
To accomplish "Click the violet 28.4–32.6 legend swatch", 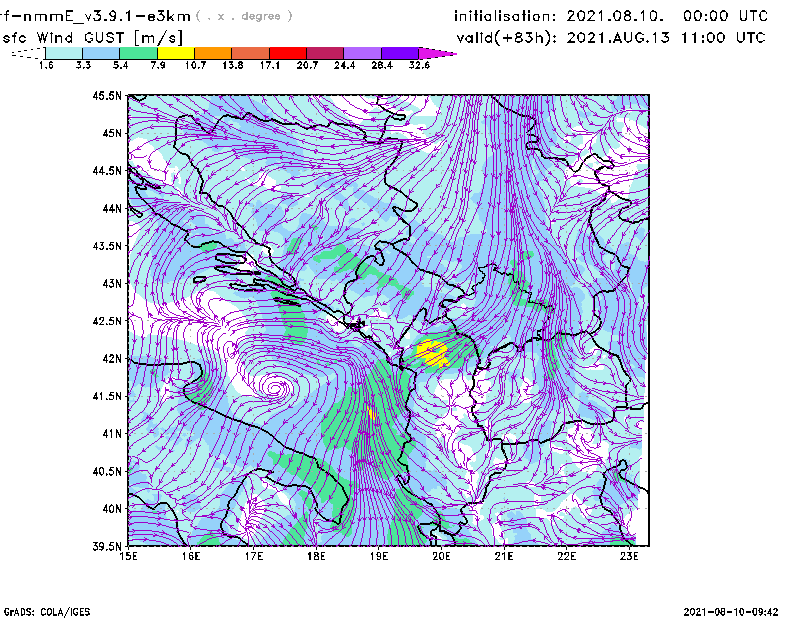I will tap(400, 53).
